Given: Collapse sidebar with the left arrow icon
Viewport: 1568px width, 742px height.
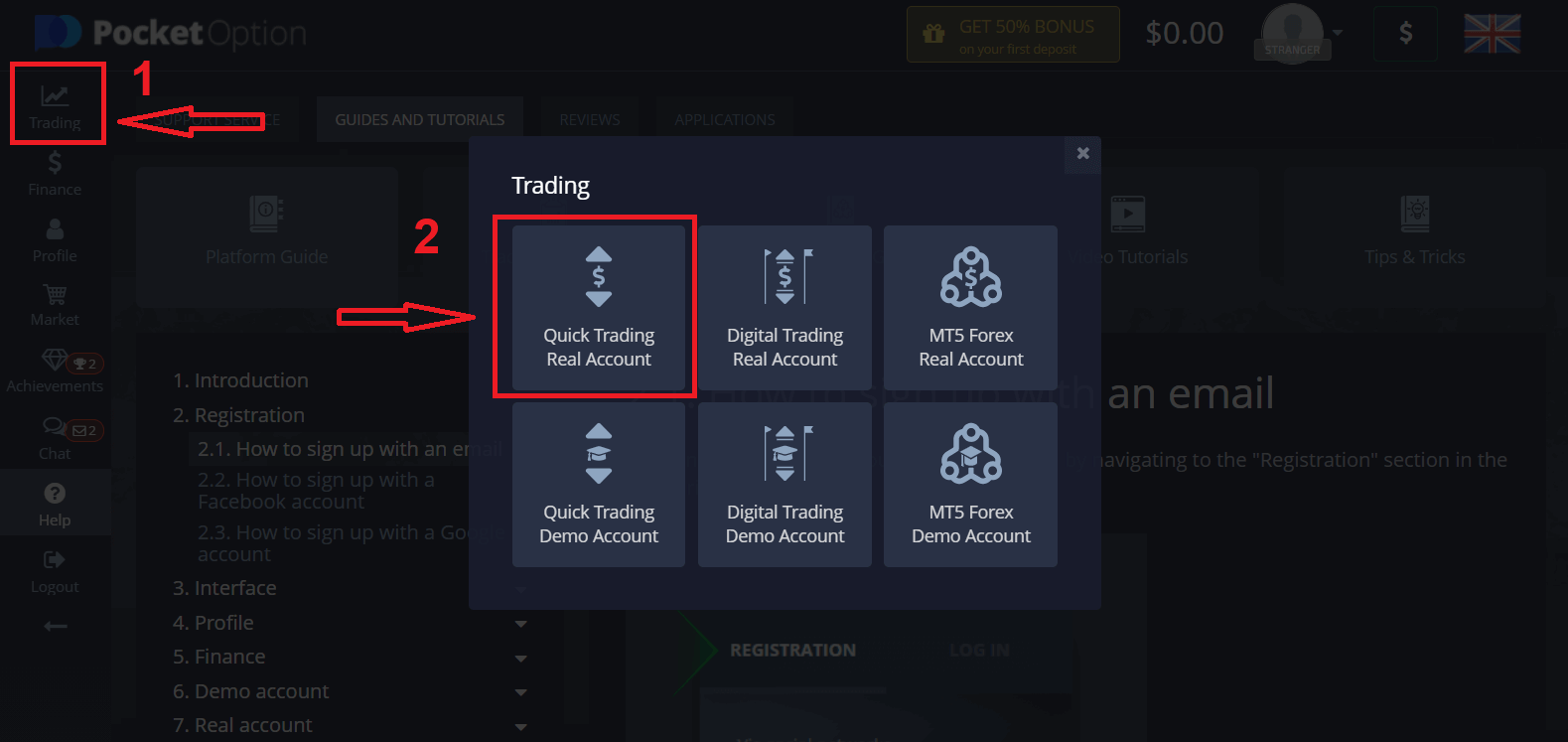Looking at the screenshot, I should [x=56, y=626].
